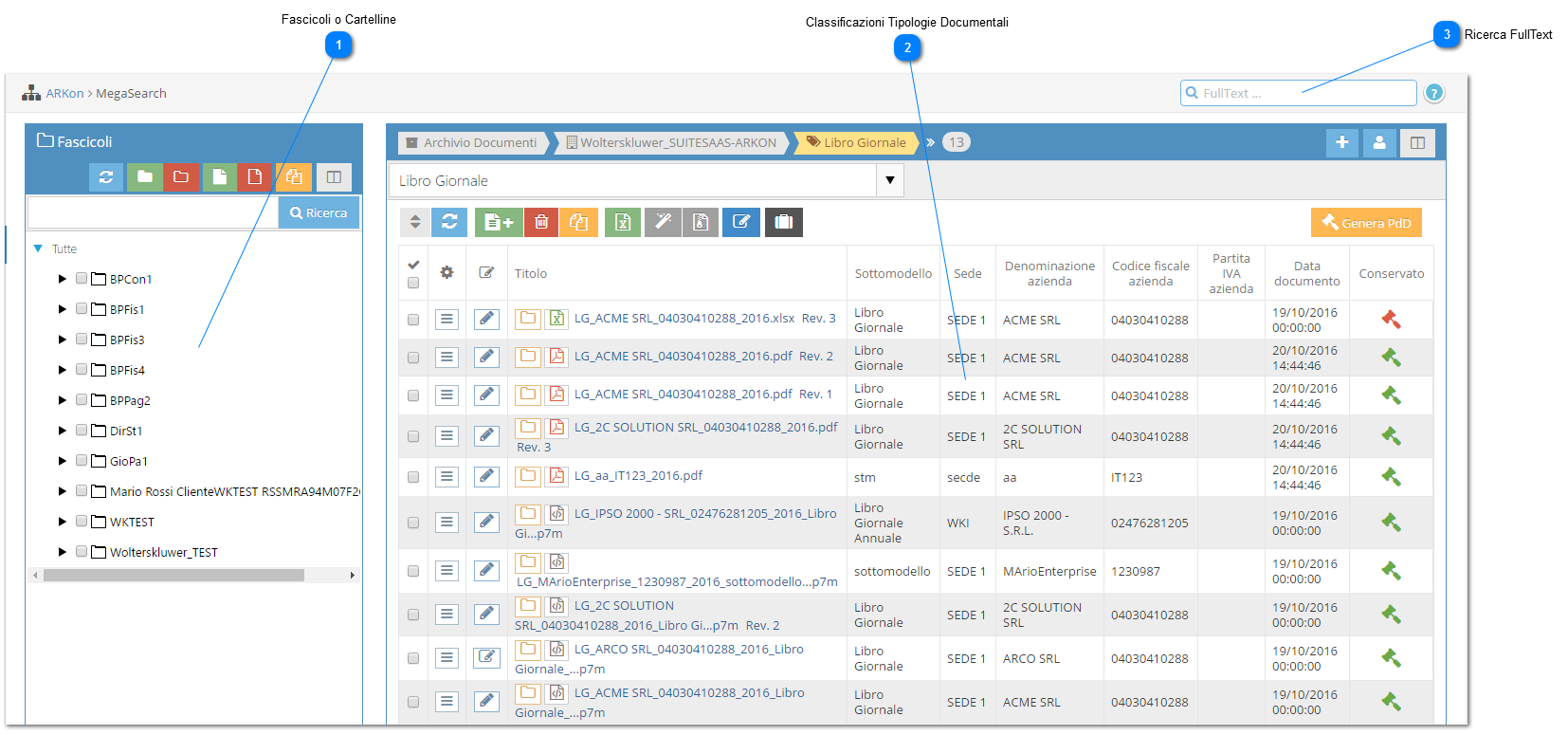Screen dimensions: 1568x735
Task: Go to Archivio Documenti breadcrumb
Action: pos(471,142)
